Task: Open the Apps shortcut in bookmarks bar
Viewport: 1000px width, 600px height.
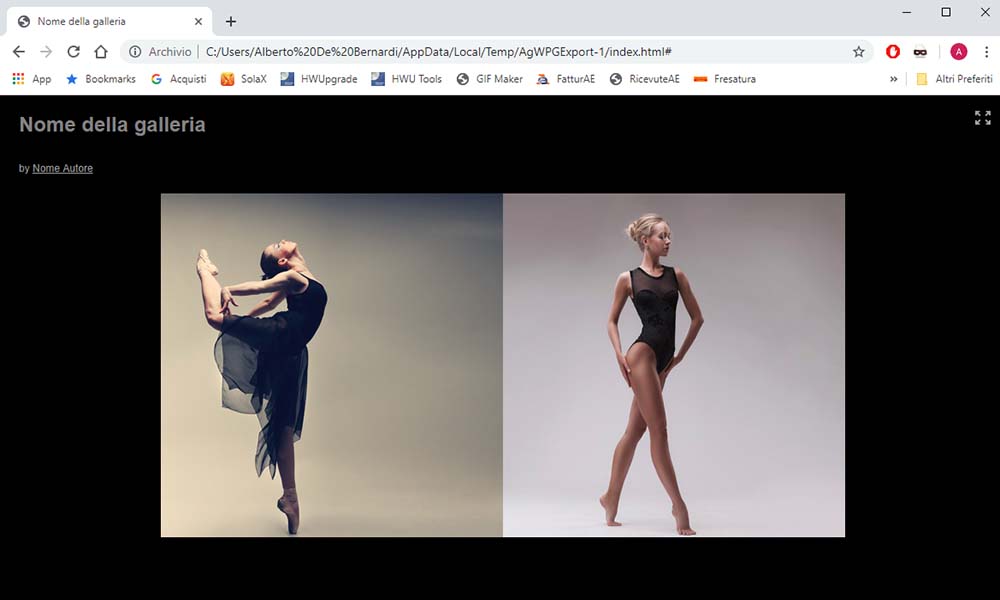Action: 31,79
